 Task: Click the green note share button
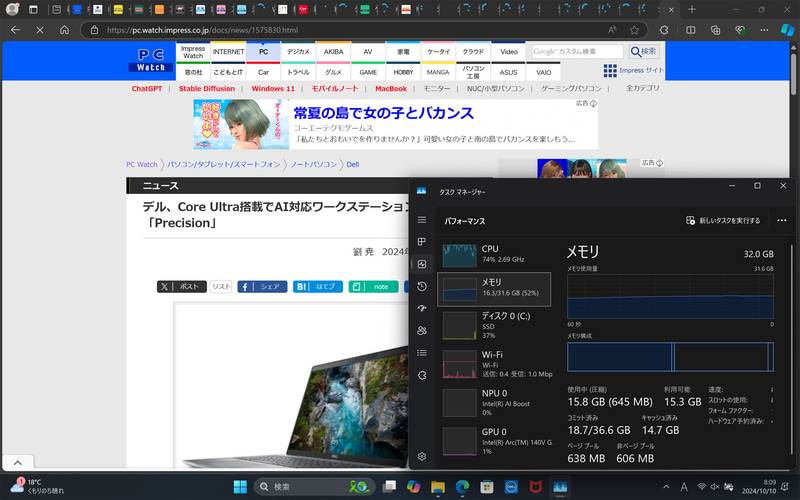pyautogui.click(x=373, y=287)
